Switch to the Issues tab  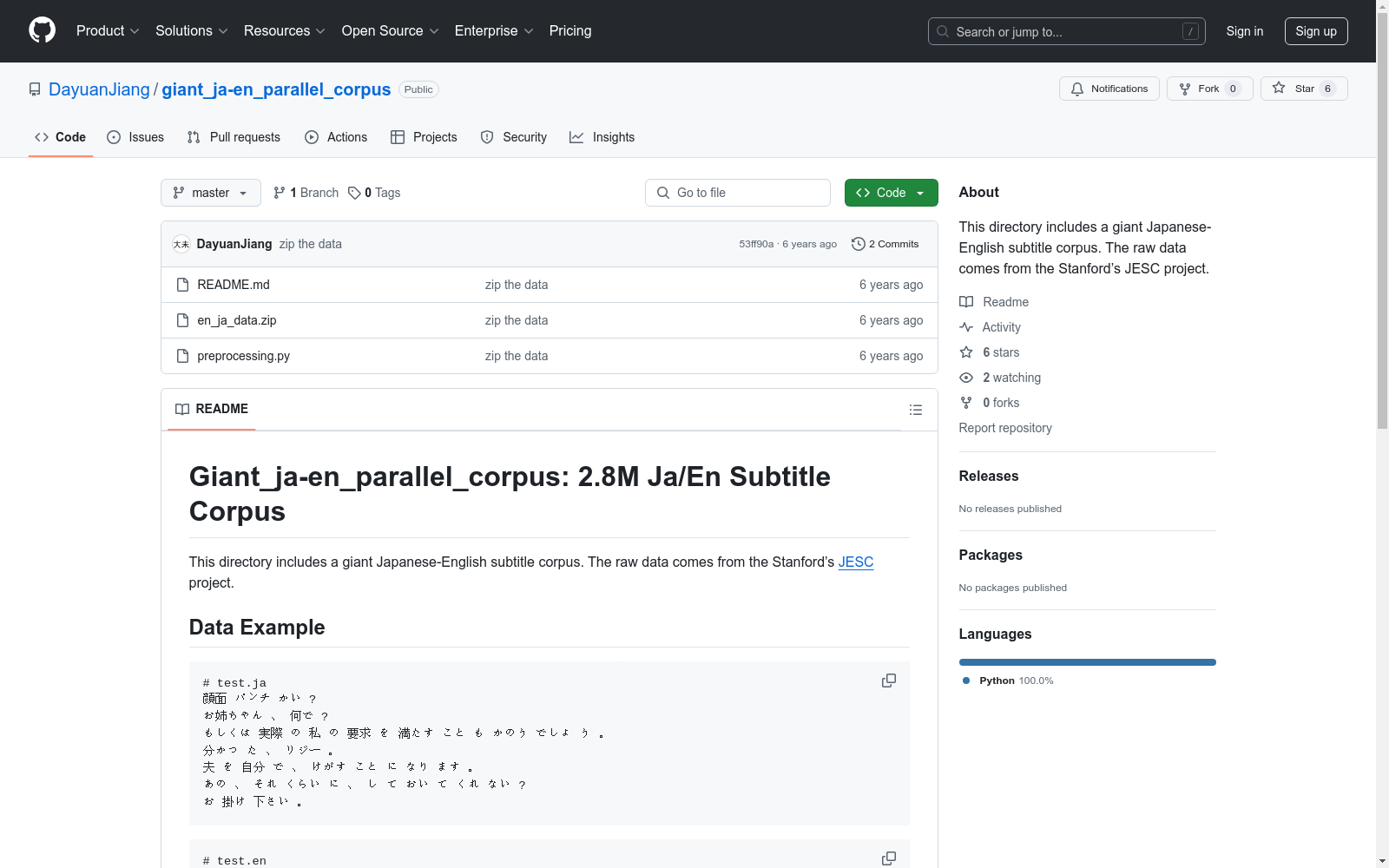tap(135, 137)
